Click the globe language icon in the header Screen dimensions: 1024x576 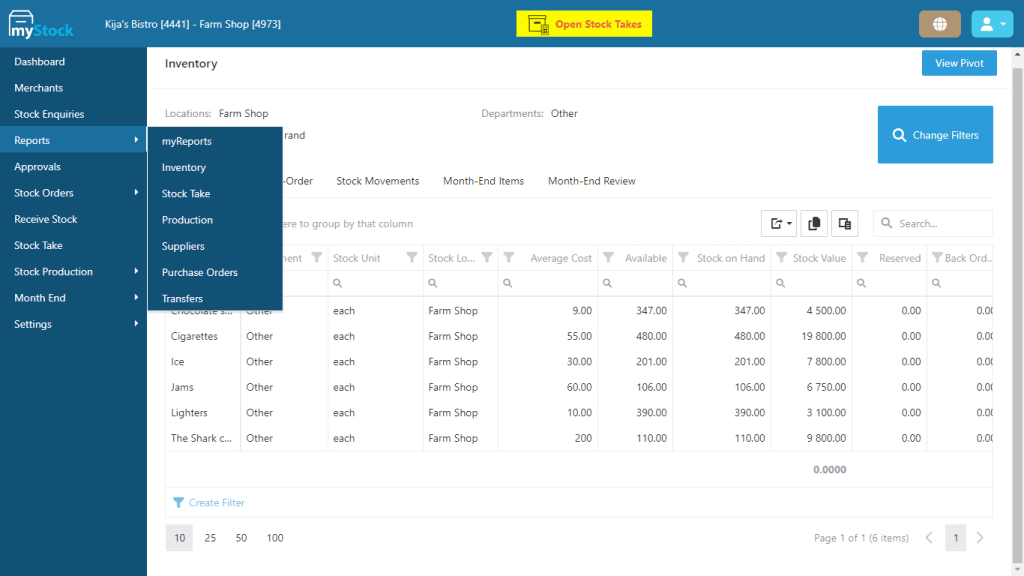click(939, 22)
